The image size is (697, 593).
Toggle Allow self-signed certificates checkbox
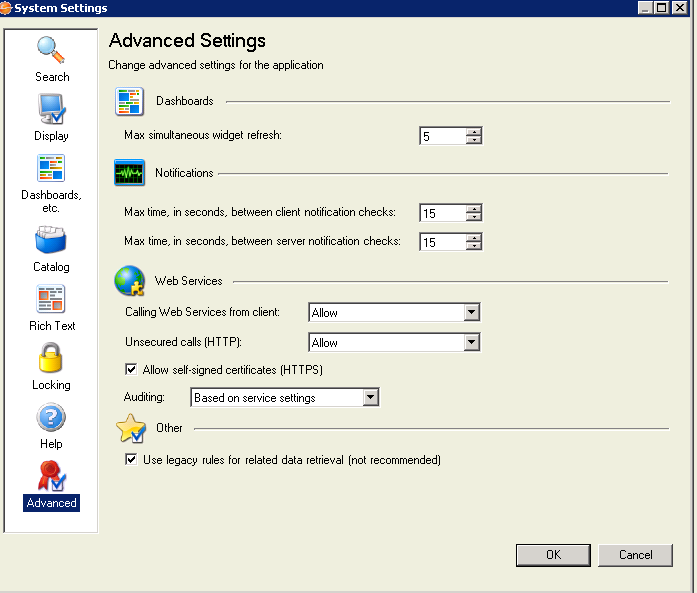click(x=131, y=370)
